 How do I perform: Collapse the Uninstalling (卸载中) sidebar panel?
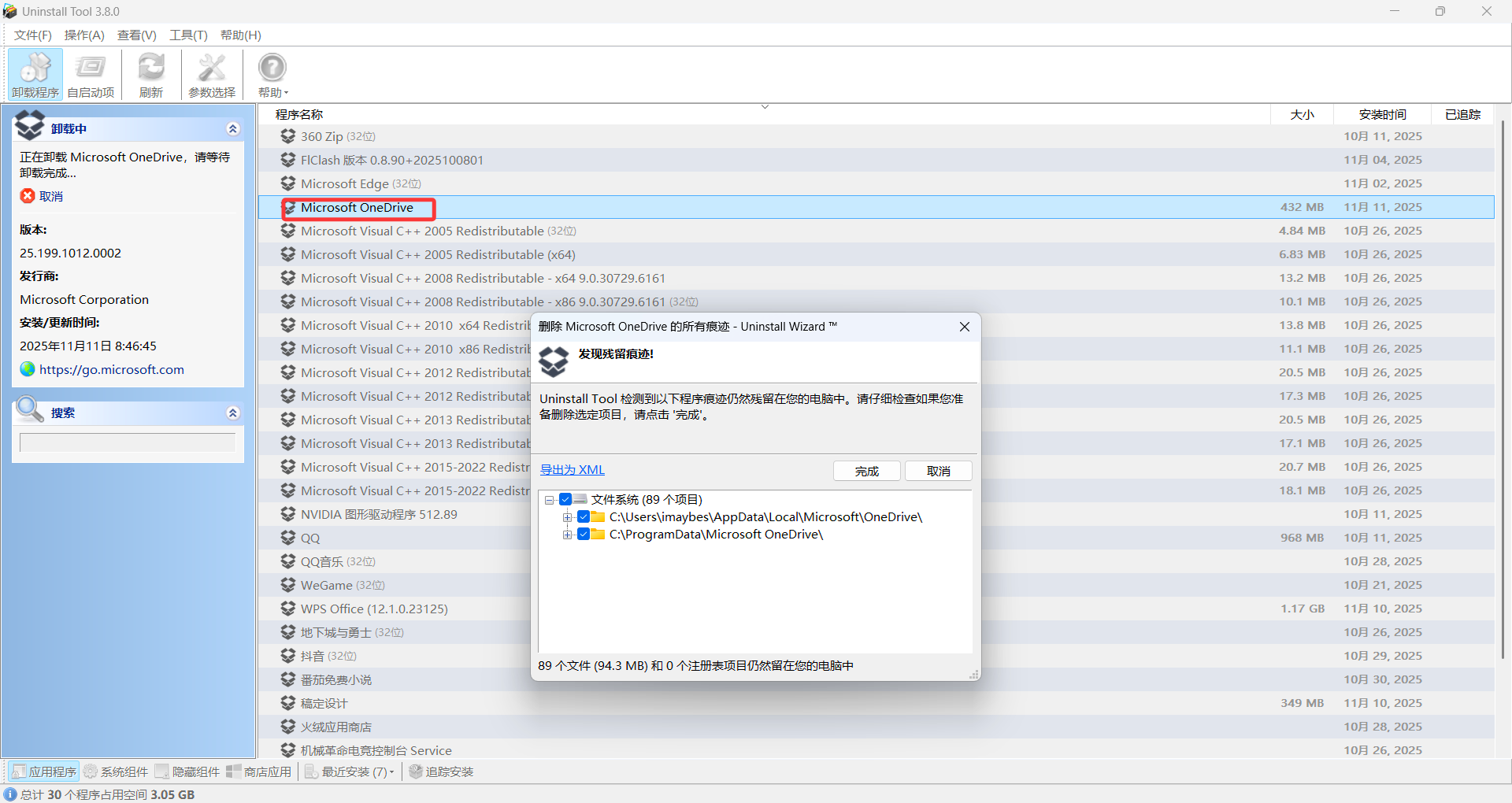click(x=232, y=129)
